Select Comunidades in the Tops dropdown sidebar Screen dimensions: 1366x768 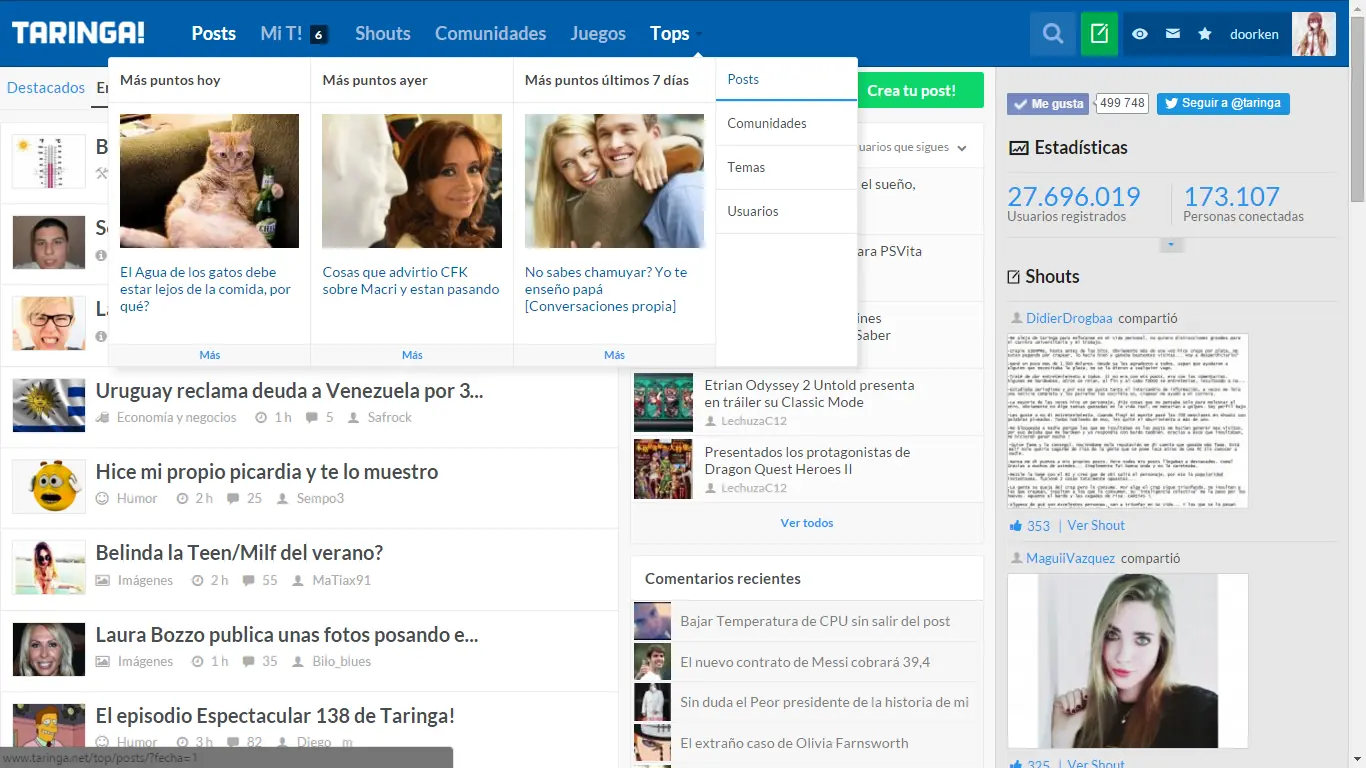tap(786, 123)
